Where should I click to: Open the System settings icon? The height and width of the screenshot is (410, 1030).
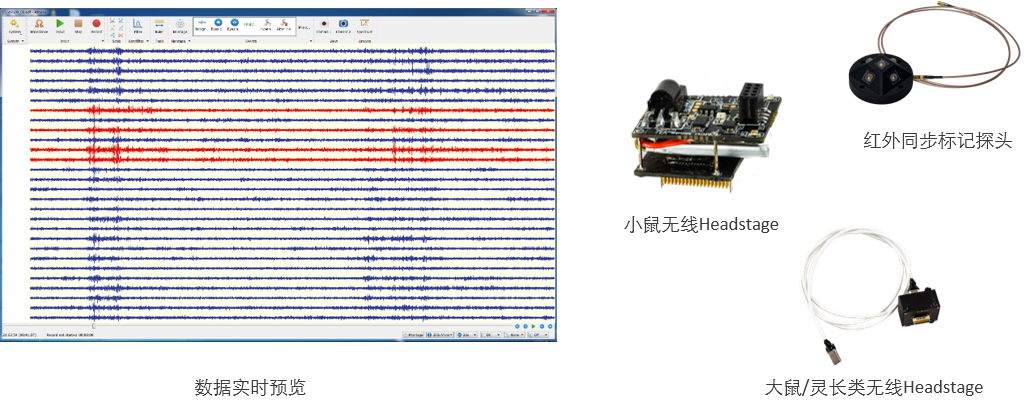pyautogui.click(x=15, y=24)
